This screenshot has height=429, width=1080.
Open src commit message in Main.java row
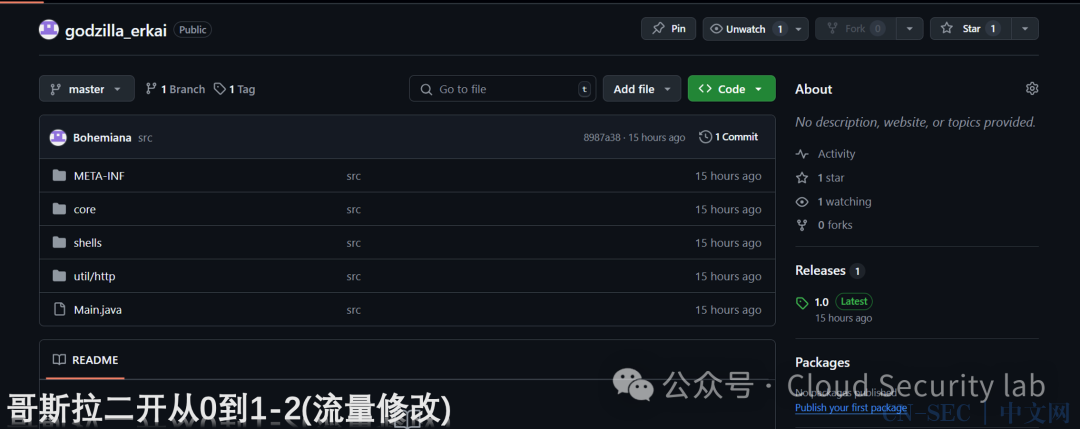[353, 310]
